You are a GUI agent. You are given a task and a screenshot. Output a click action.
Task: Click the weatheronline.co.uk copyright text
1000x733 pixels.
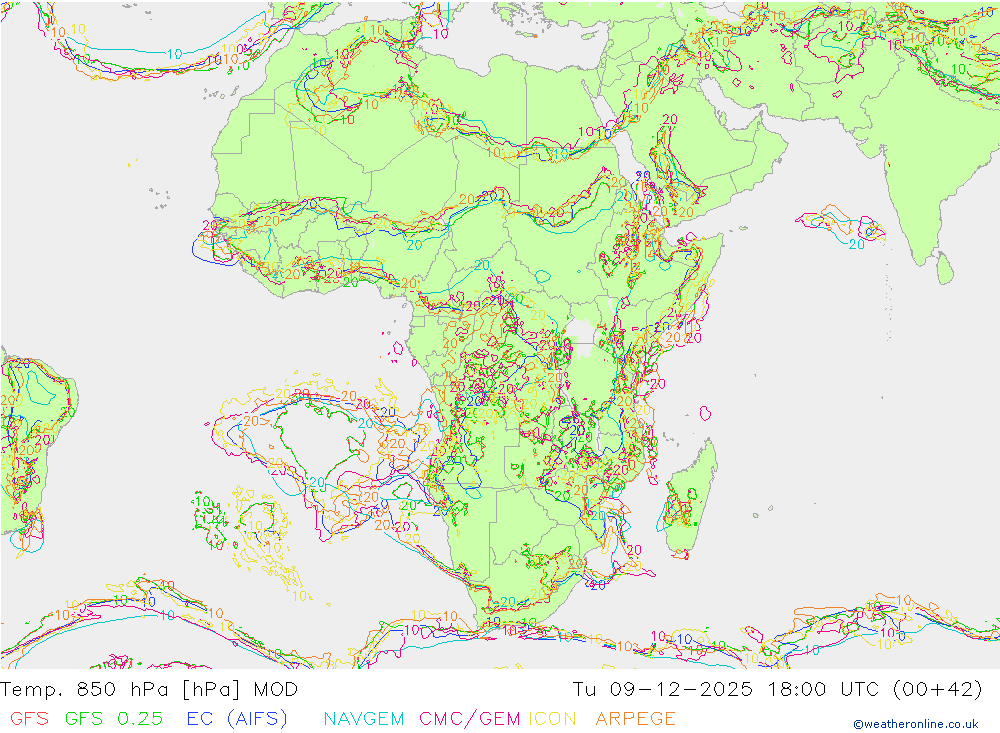coord(916,724)
